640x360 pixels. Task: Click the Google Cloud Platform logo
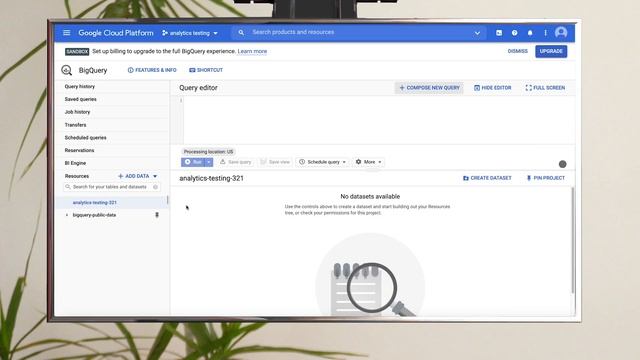[x=116, y=33]
